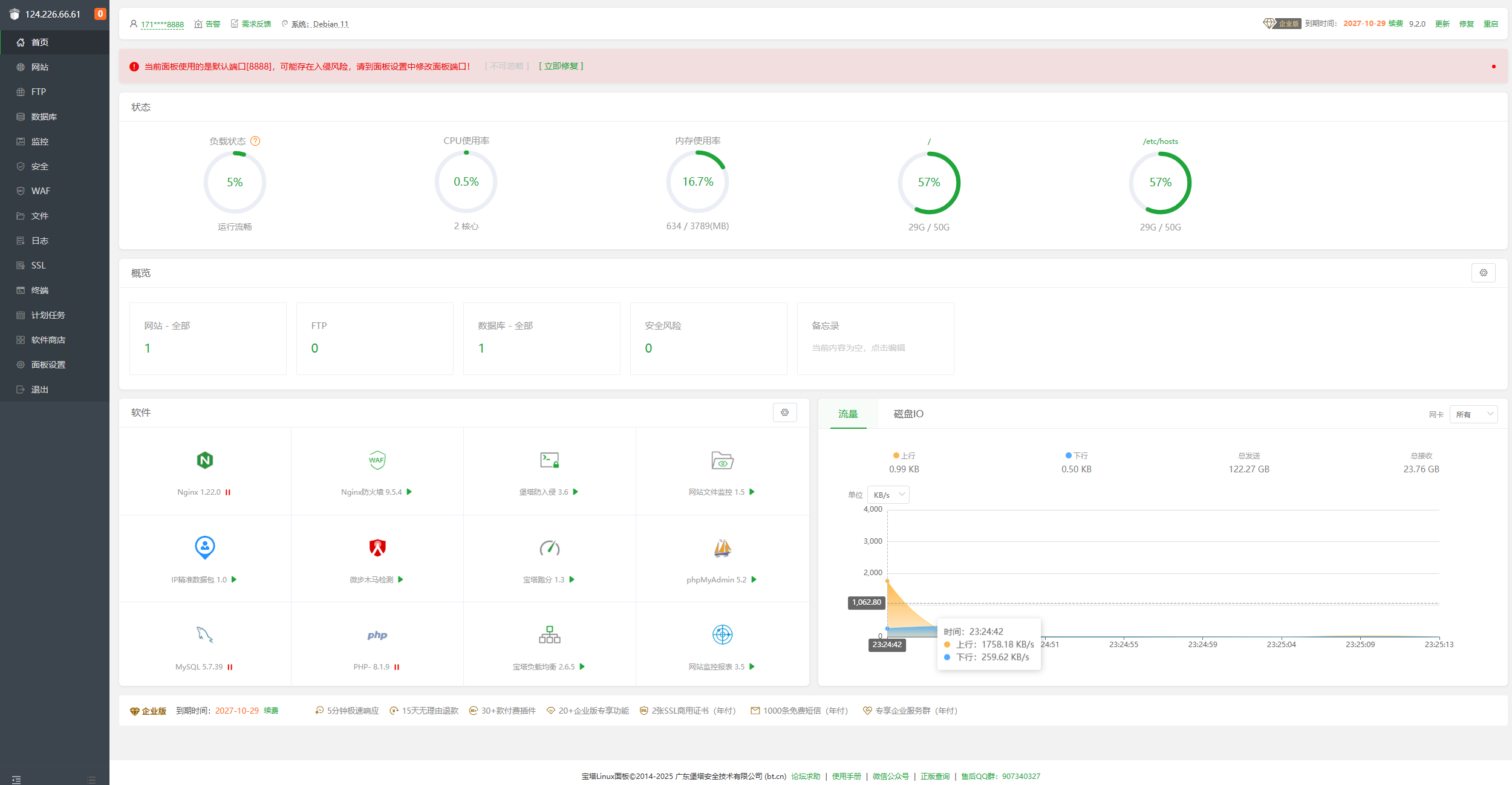Image resolution: width=1512 pixels, height=785 pixels.
Task: Click the PHP 8.1.9 logo icon
Action: tap(377, 635)
